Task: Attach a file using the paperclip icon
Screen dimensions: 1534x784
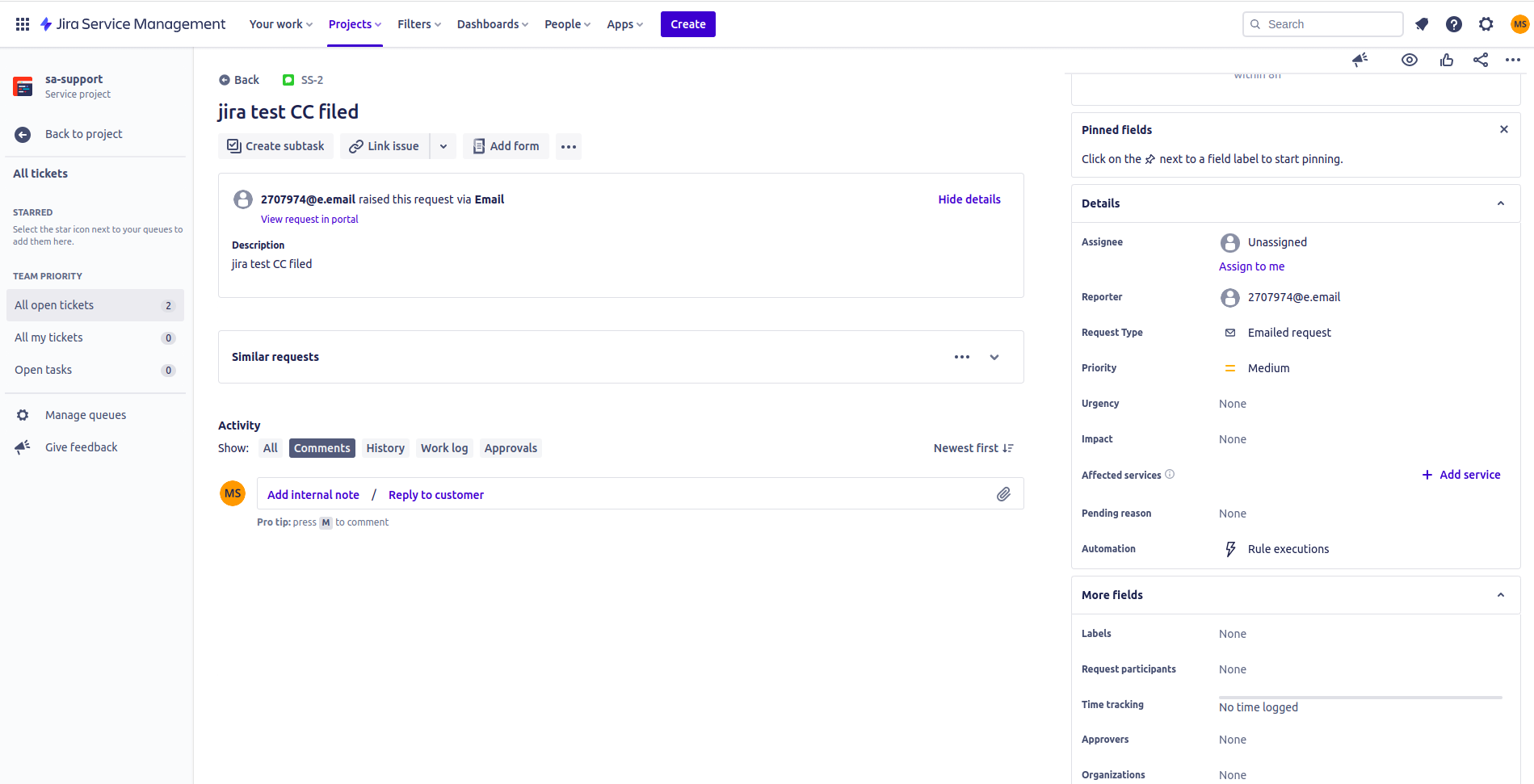Action: point(1004,493)
